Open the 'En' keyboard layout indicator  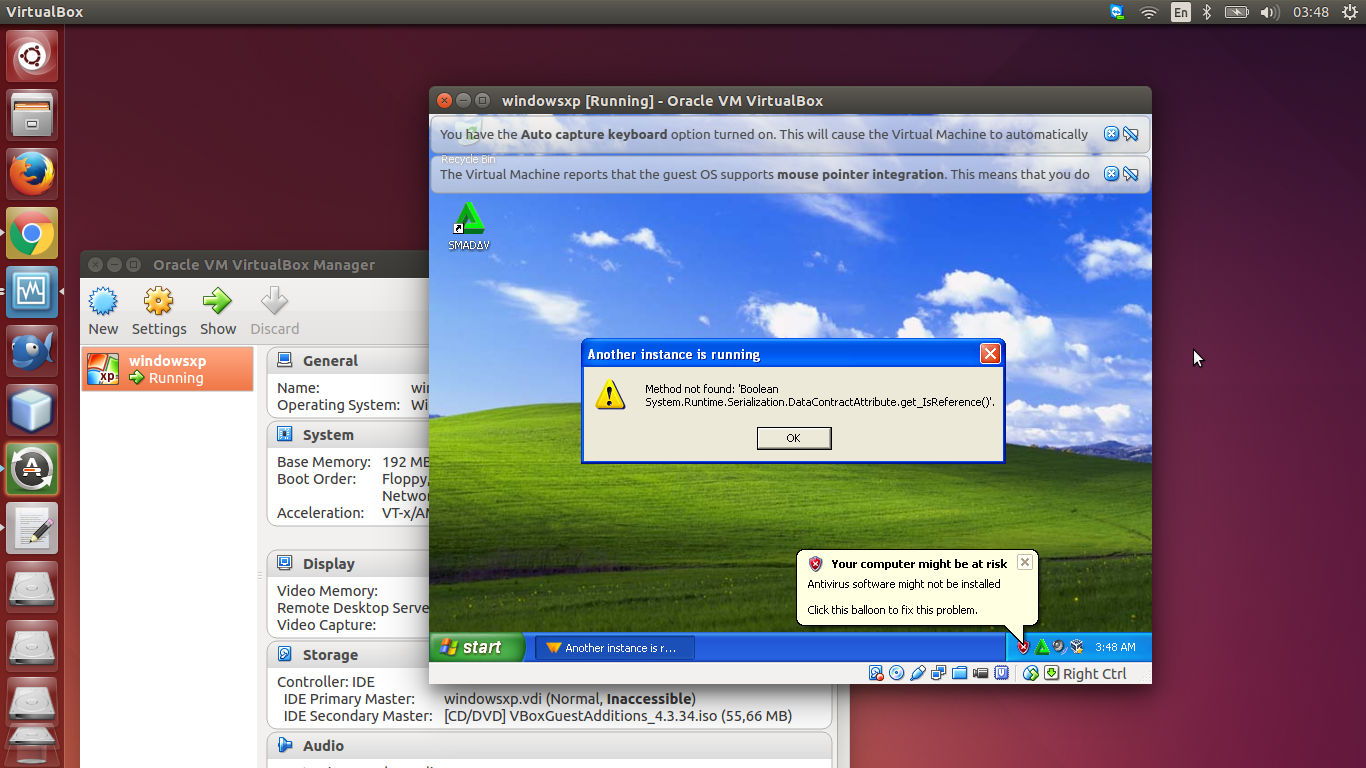pos(1181,12)
